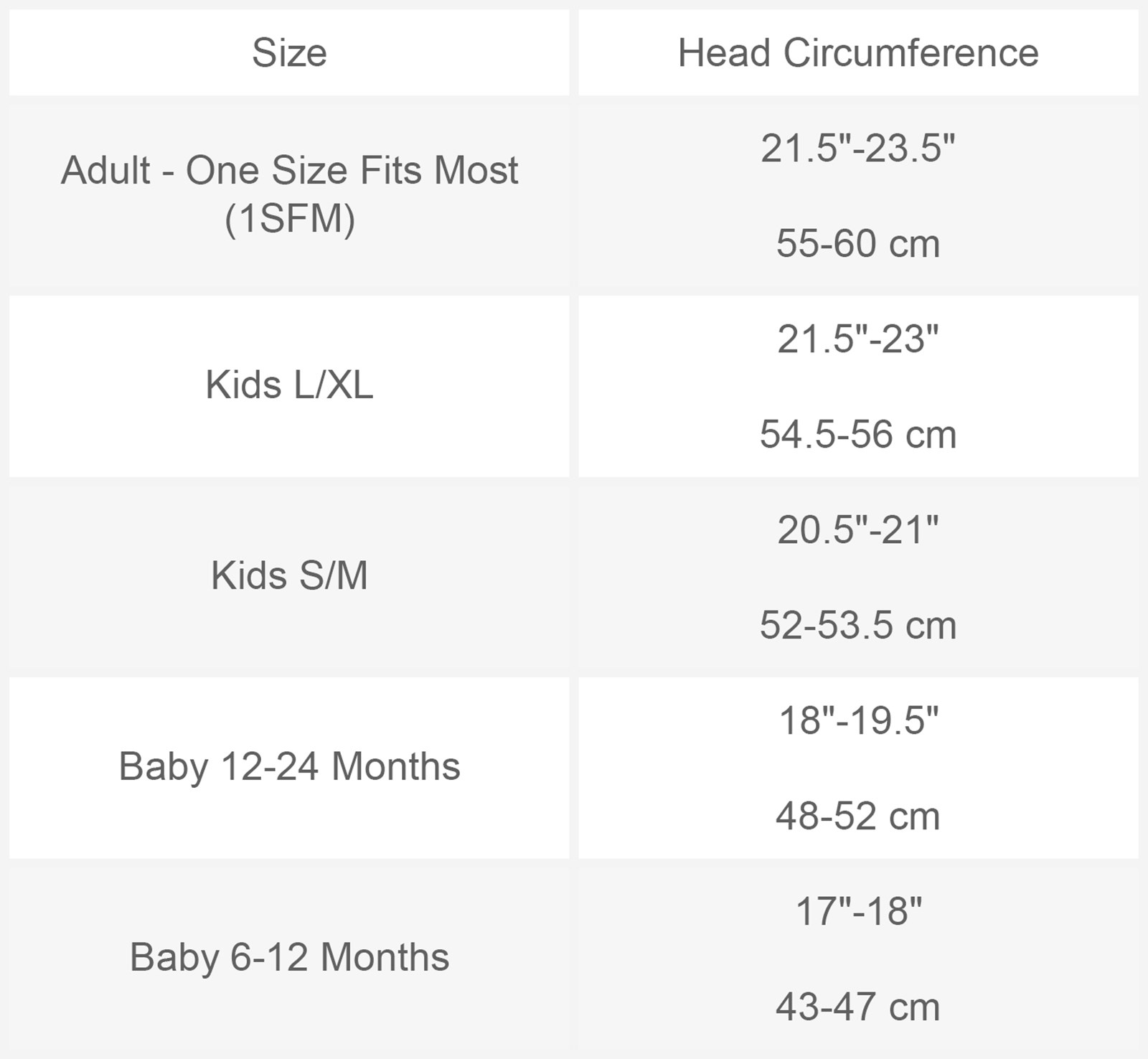Click the 17"-18" inch range
Image resolution: width=1148 pixels, height=1059 pixels.
tap(858, 911)
